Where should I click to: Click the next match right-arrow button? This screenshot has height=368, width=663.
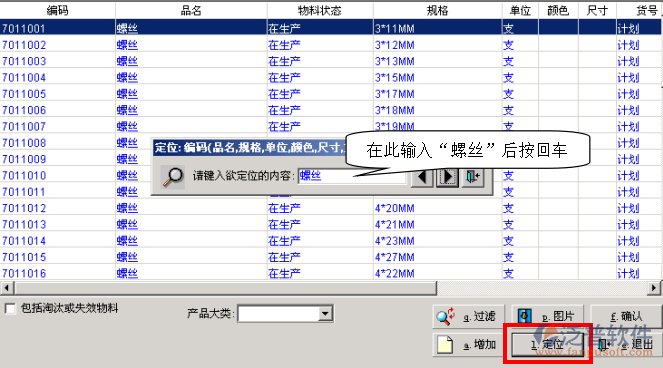tap(447, 176)
